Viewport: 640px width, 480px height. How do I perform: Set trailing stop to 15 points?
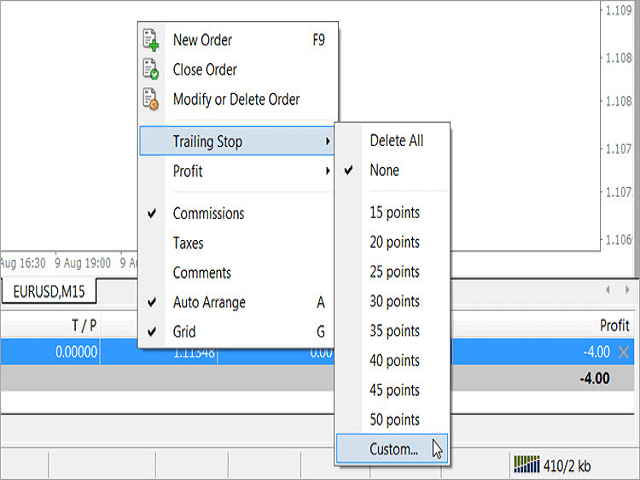coord(394,212)
